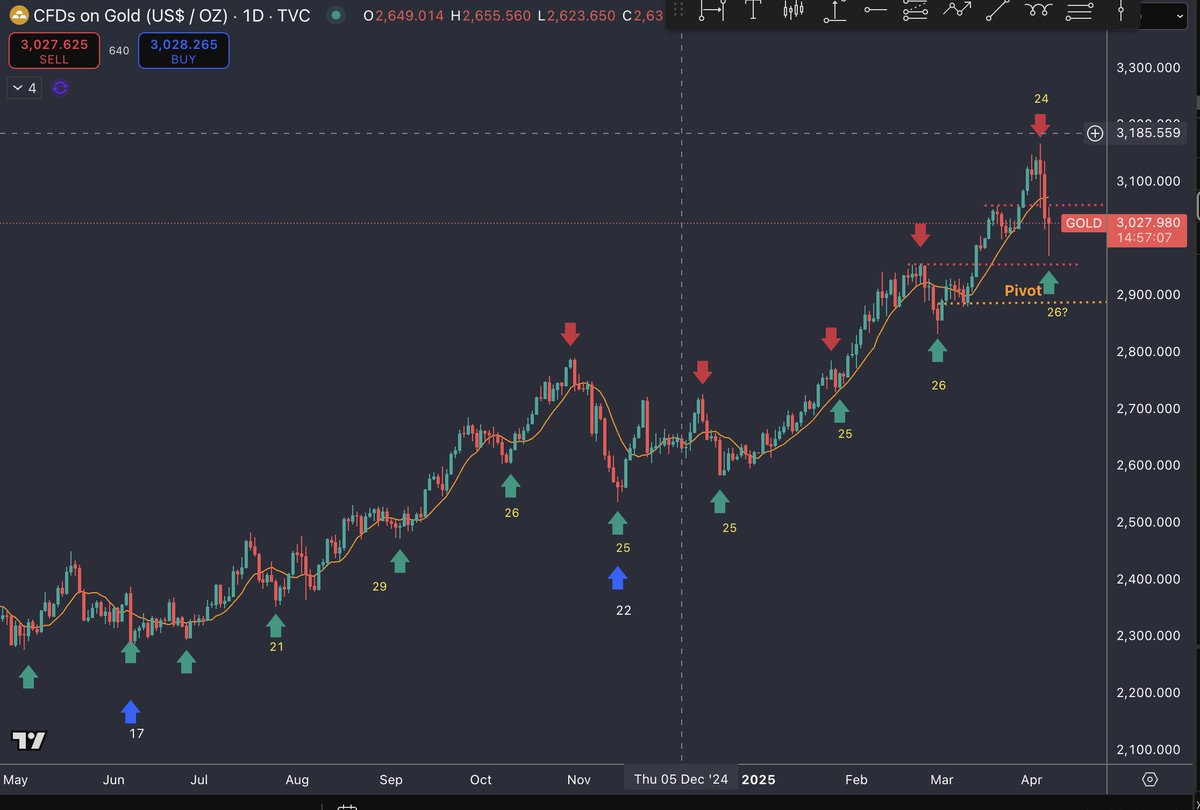The height and width of the screenshot is (810, 1200).
Task: Select the Text drawing tool
Action: [751, 13]
